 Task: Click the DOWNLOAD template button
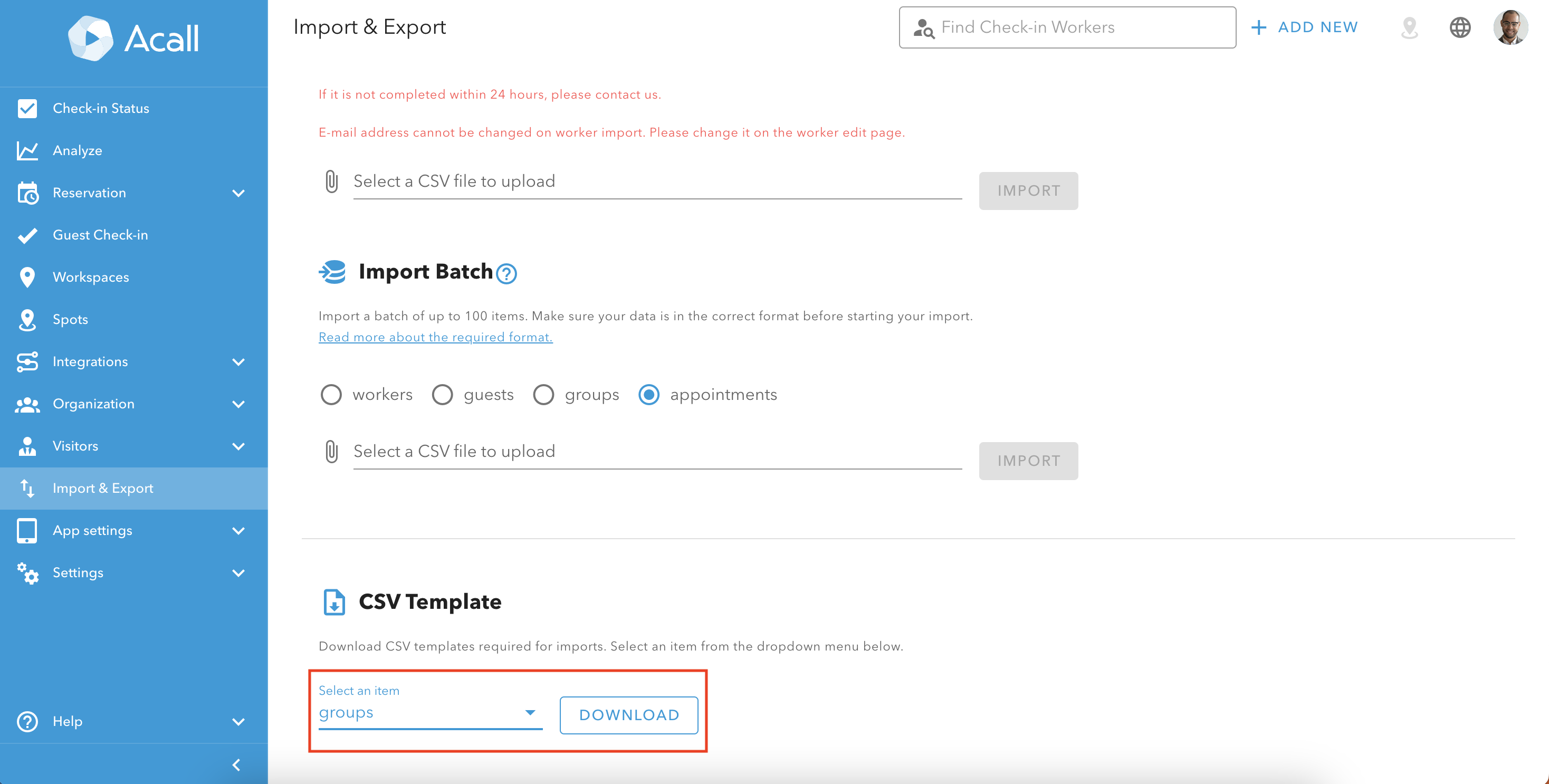pos(629,715)
